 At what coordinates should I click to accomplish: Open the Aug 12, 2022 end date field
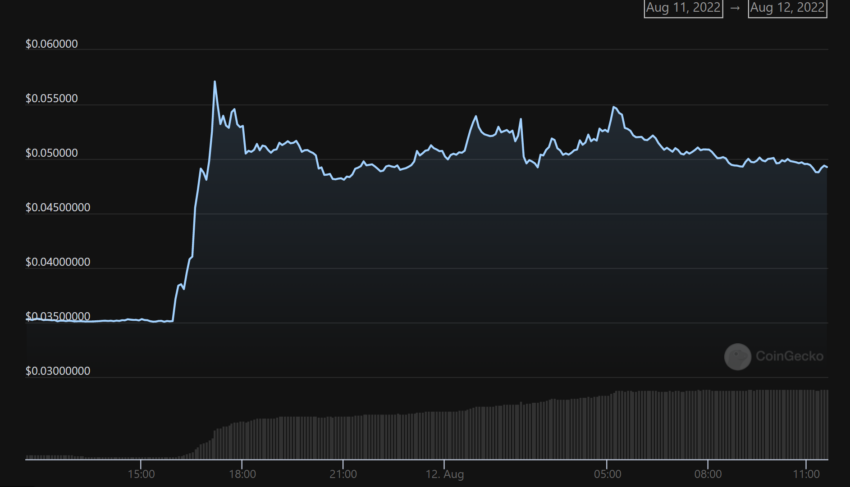(787, 8)
